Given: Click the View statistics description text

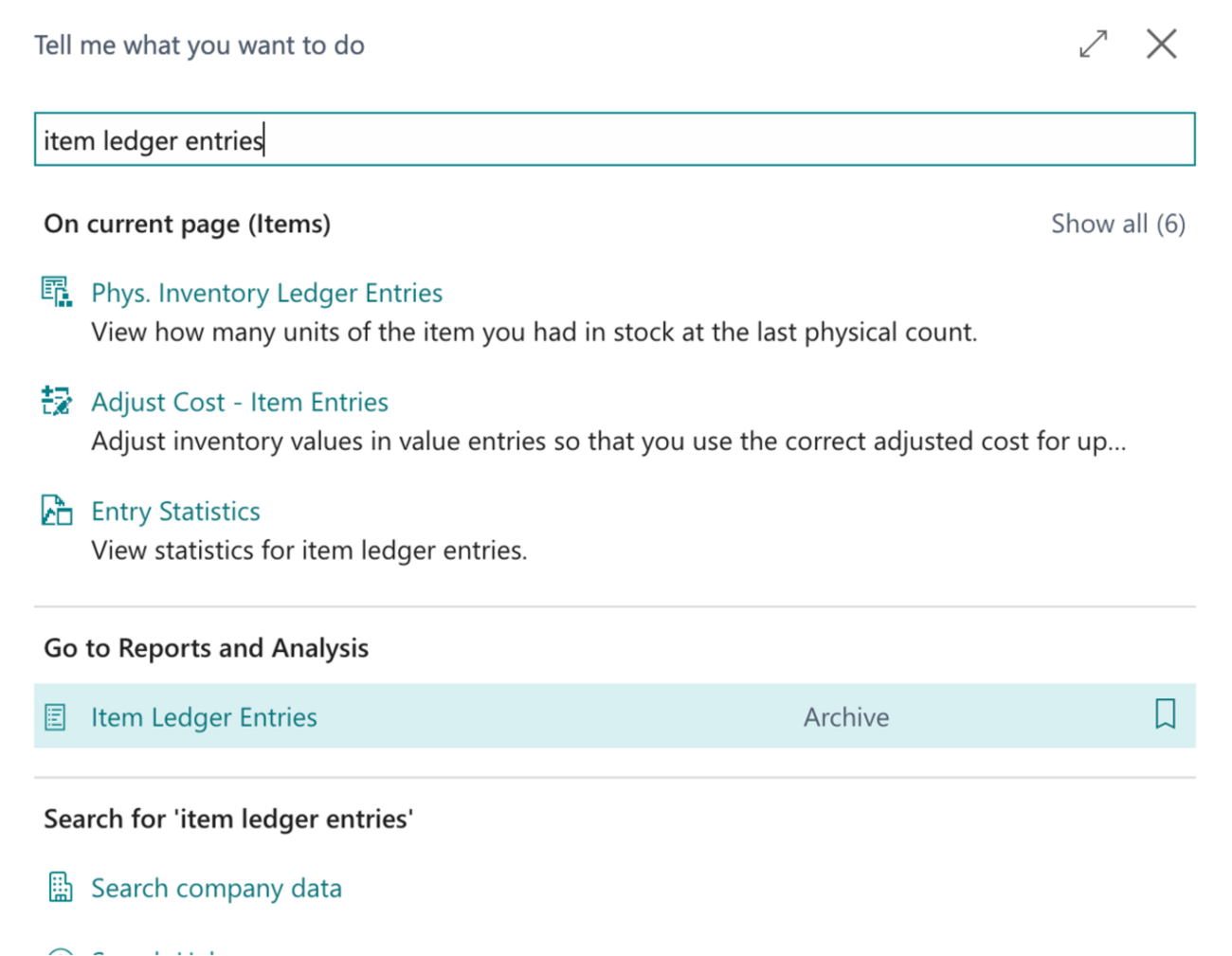Looking at the screenshot, I should 309,550.
